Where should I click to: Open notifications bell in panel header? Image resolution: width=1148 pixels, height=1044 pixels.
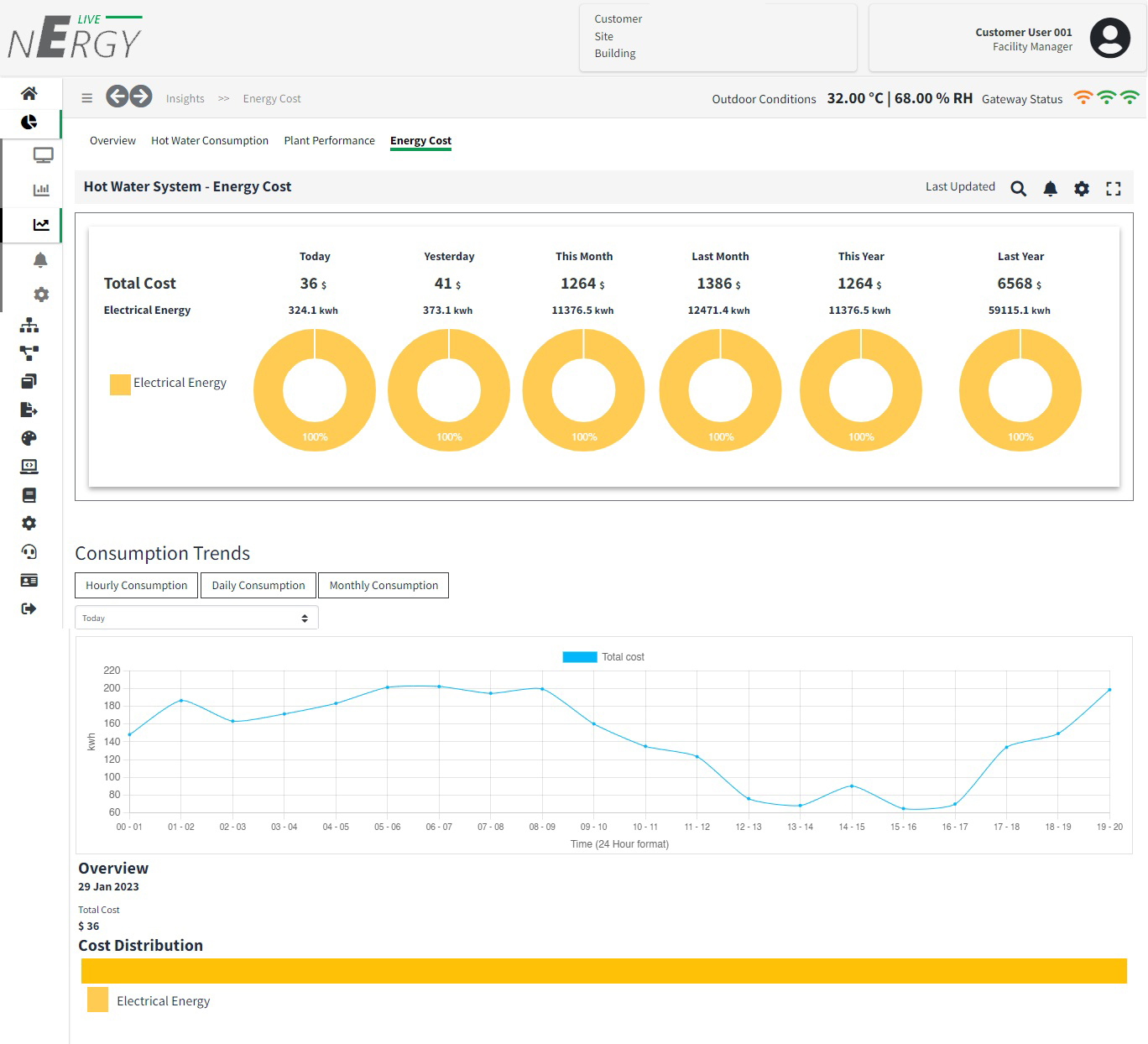(1050, 189)
